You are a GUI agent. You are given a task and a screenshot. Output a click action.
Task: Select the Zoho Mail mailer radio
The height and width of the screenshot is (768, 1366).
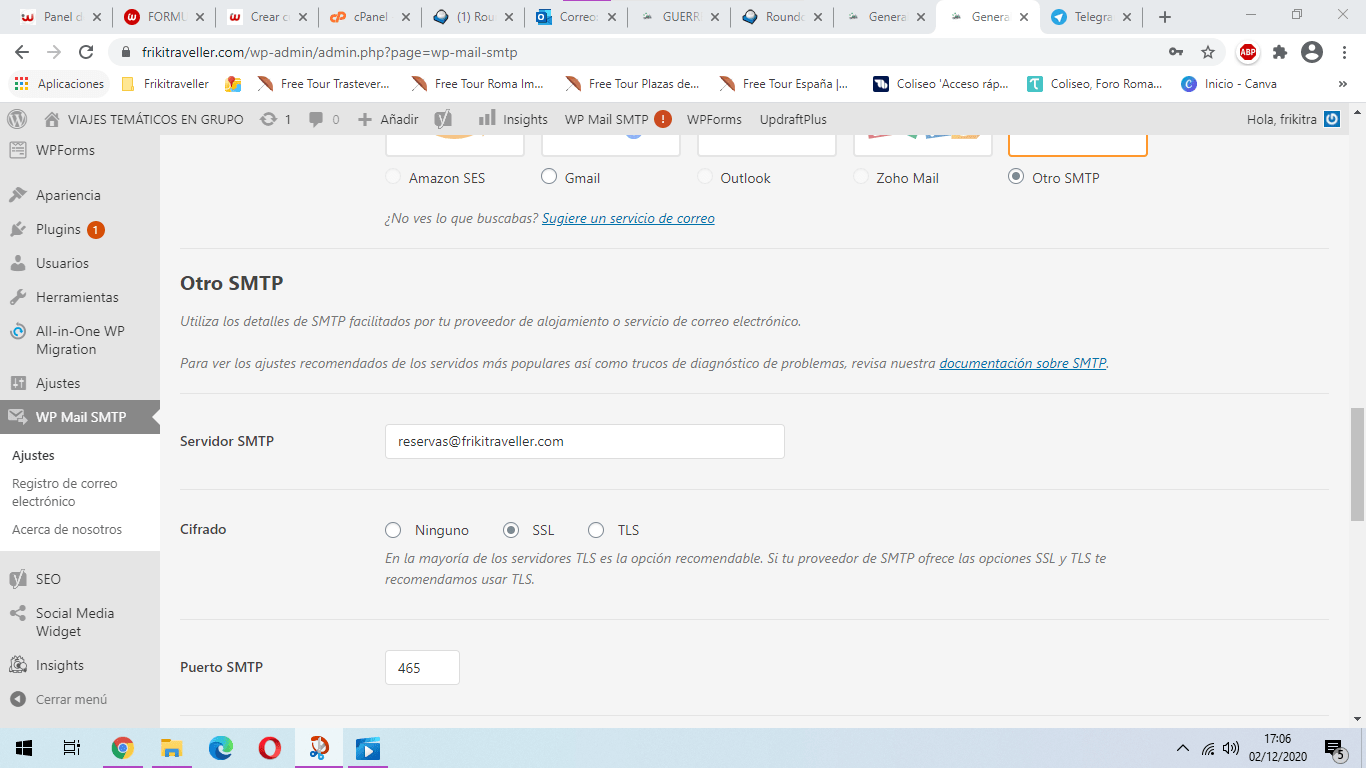[861, 177]
